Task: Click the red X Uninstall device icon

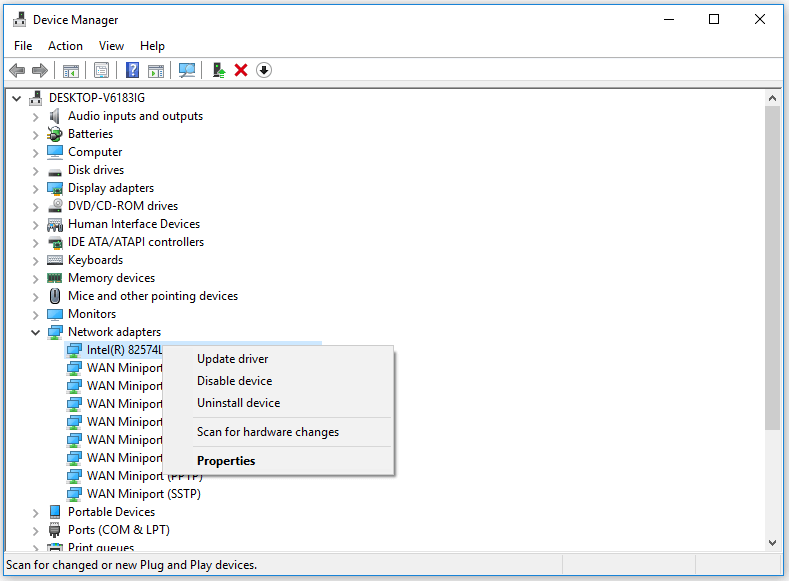Action: click(x=241, y=70)
